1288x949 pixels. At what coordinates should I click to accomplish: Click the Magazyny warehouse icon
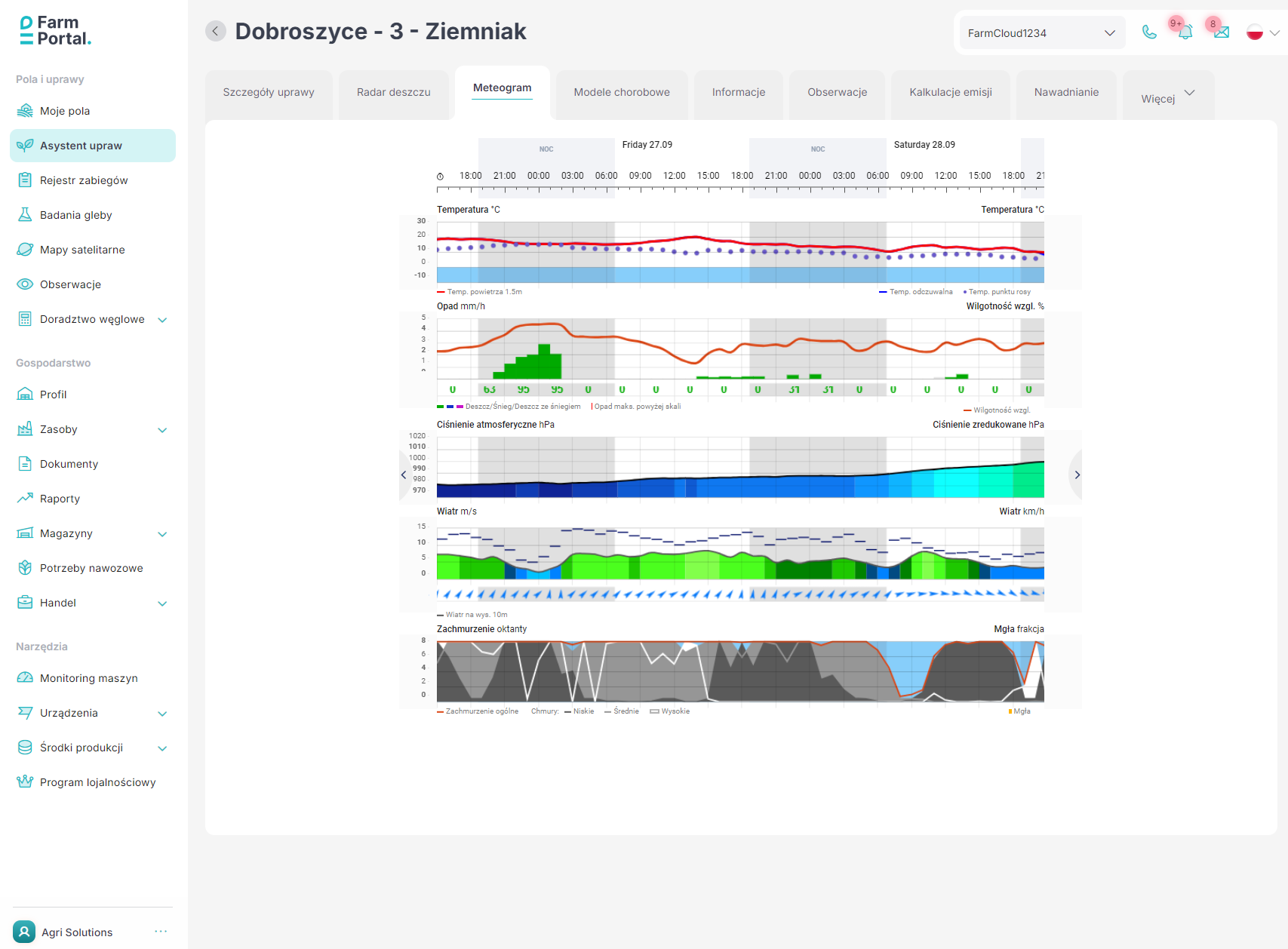tap(25, 533)
